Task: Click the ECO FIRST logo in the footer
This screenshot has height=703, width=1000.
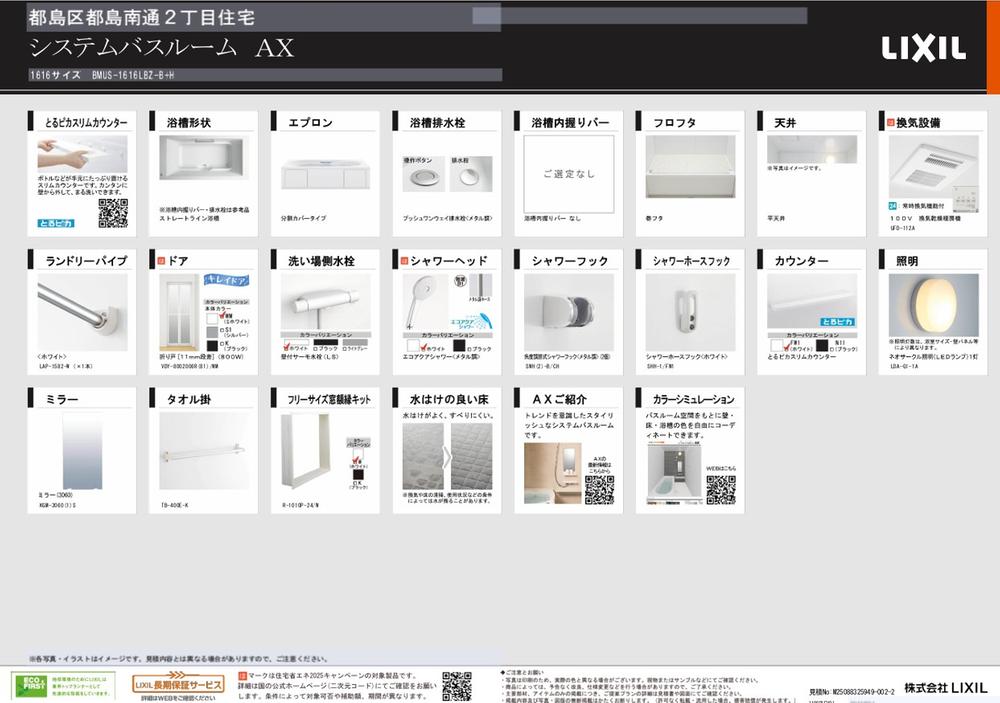Action: tap(34, 685)
